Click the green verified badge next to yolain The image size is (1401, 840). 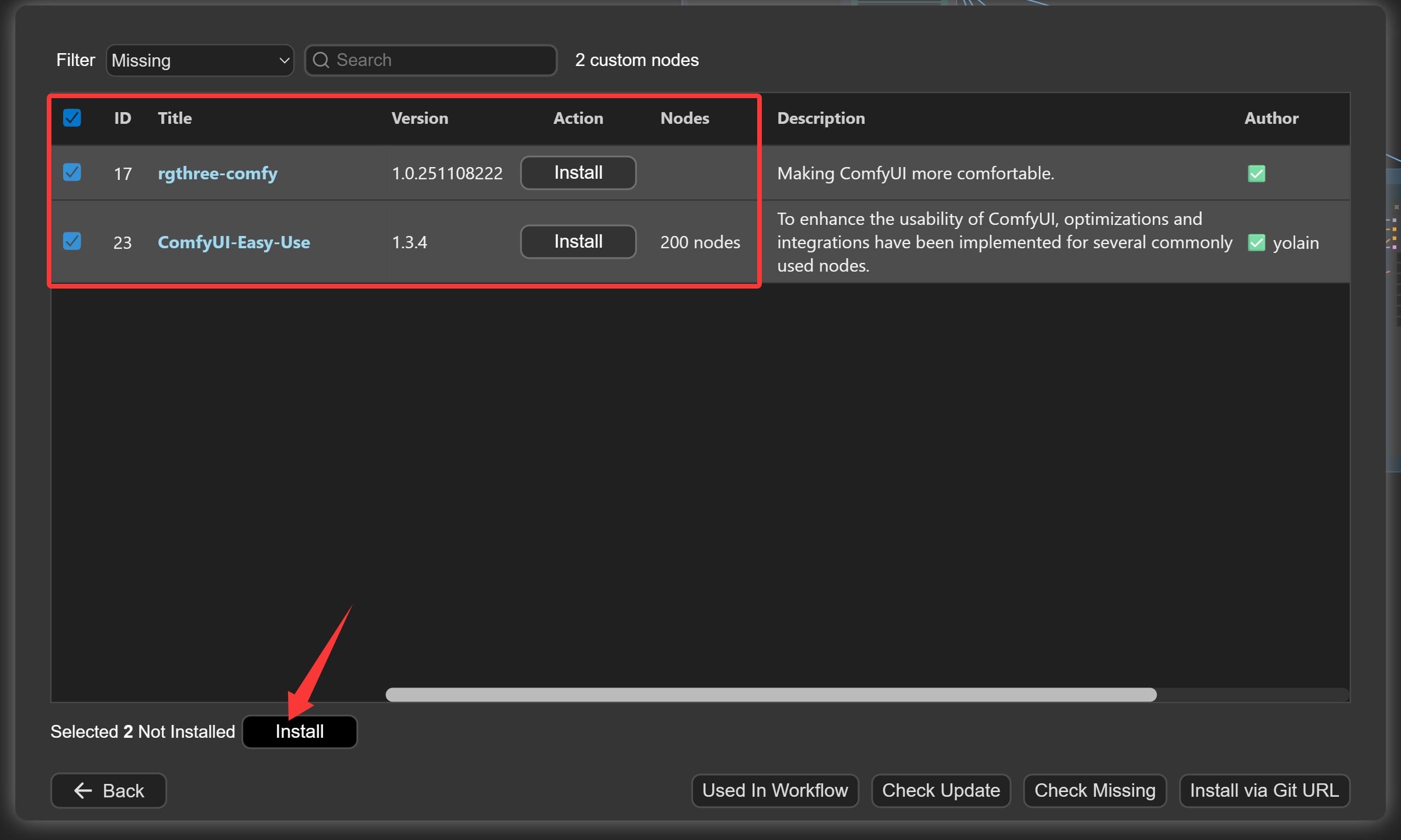1256,242
